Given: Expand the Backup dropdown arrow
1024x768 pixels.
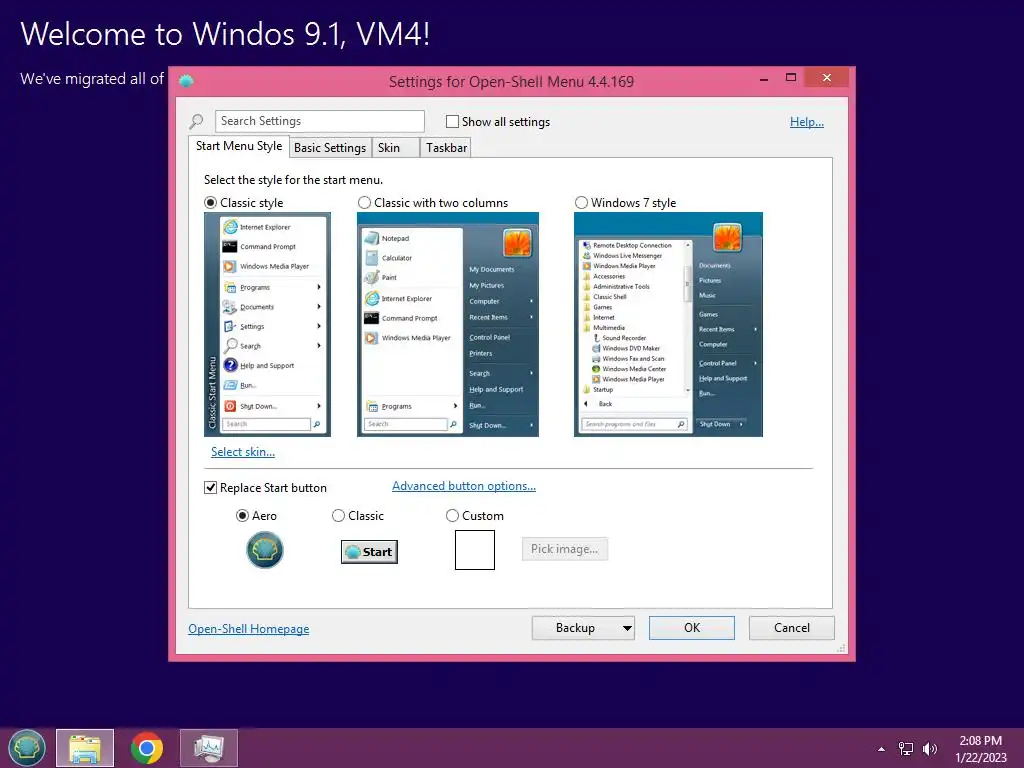Looking at the screenshot, I should [627, 628].
